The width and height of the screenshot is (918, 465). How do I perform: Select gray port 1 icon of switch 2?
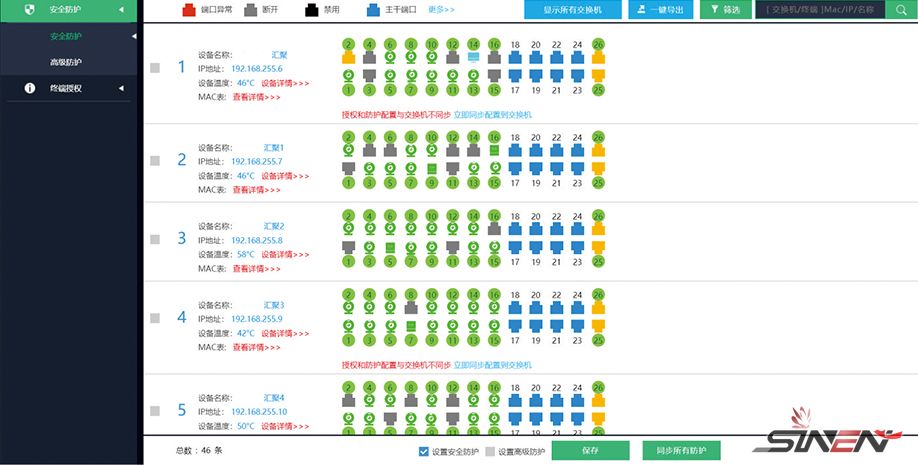(x=348, y=168)
